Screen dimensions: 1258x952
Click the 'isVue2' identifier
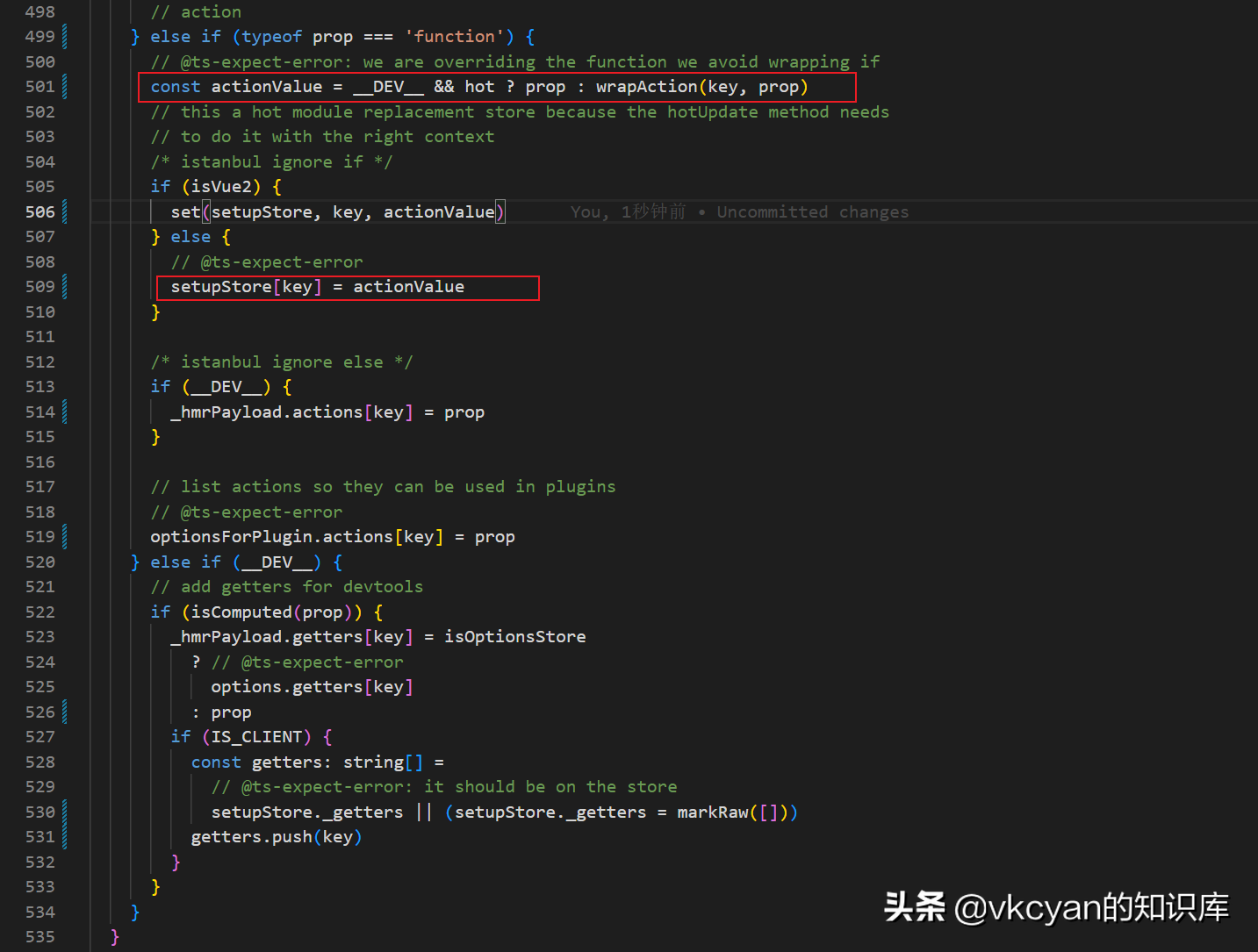tap(221, 187)
